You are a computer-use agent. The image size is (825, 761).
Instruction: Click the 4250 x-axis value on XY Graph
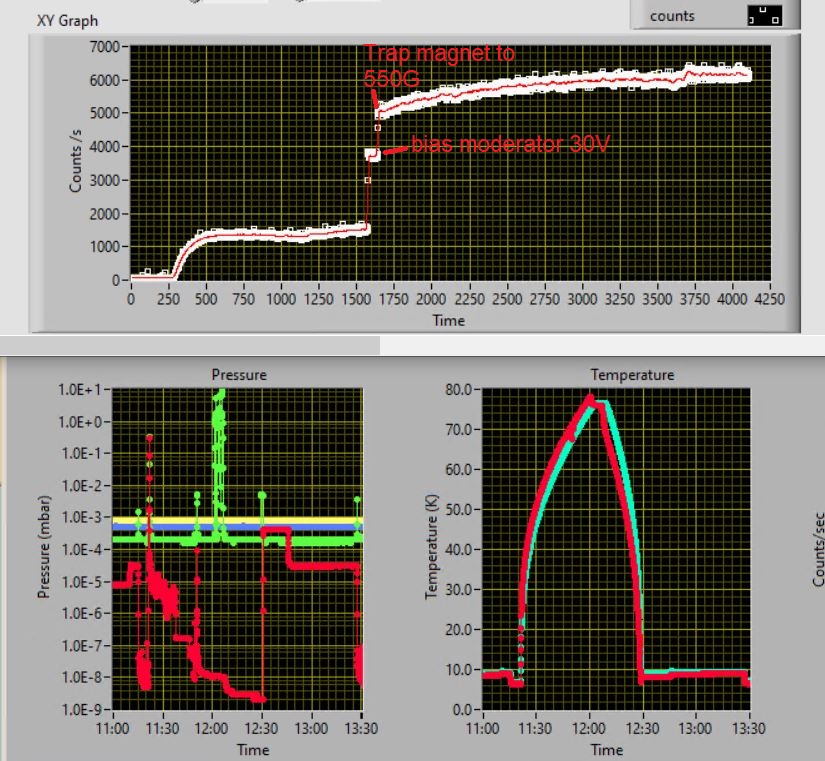click(769, 299)
